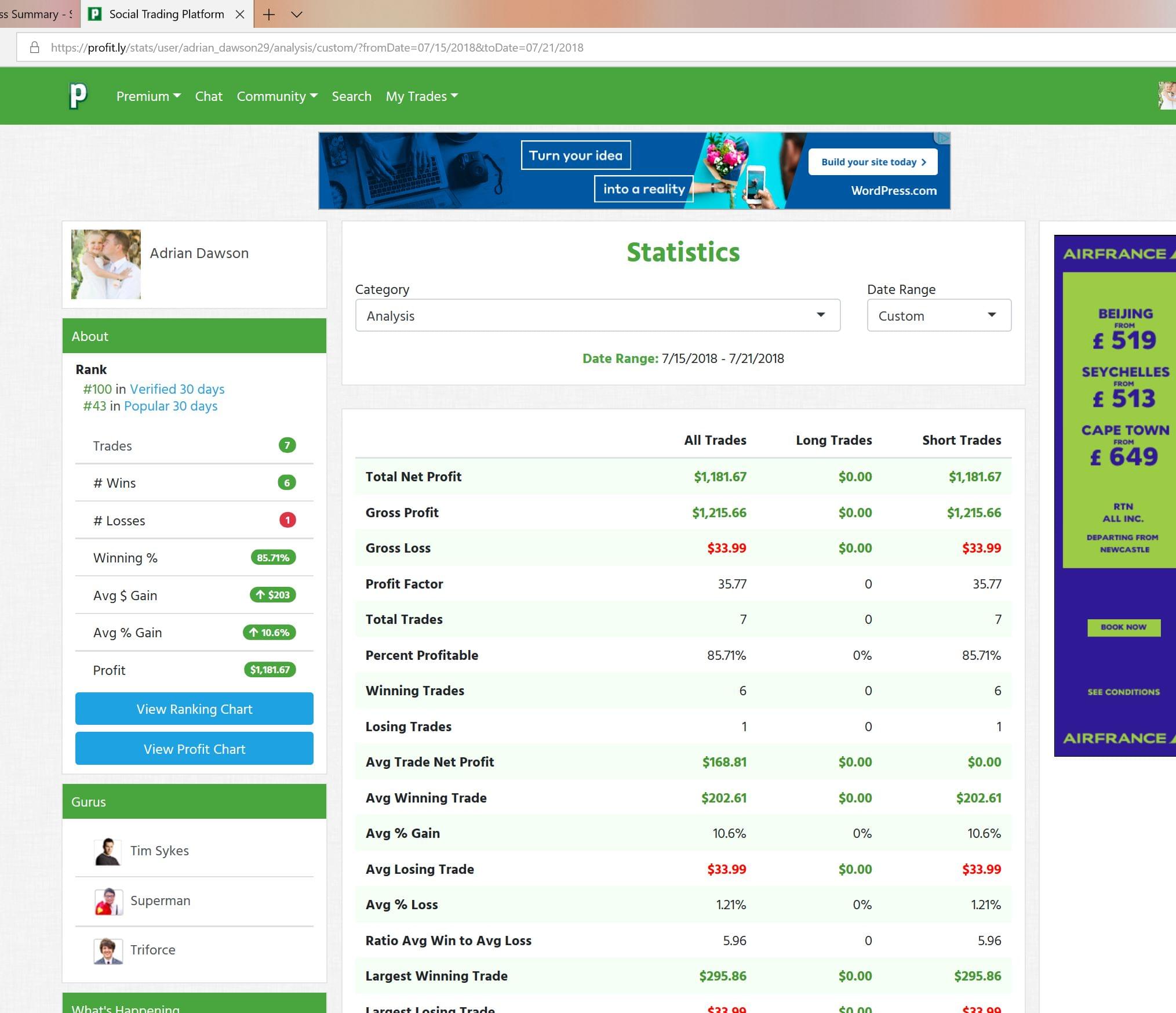Viewport: 1176px width, 1013px height.
Task: Click the tab list chevron icon
Action: pos(296,14)
